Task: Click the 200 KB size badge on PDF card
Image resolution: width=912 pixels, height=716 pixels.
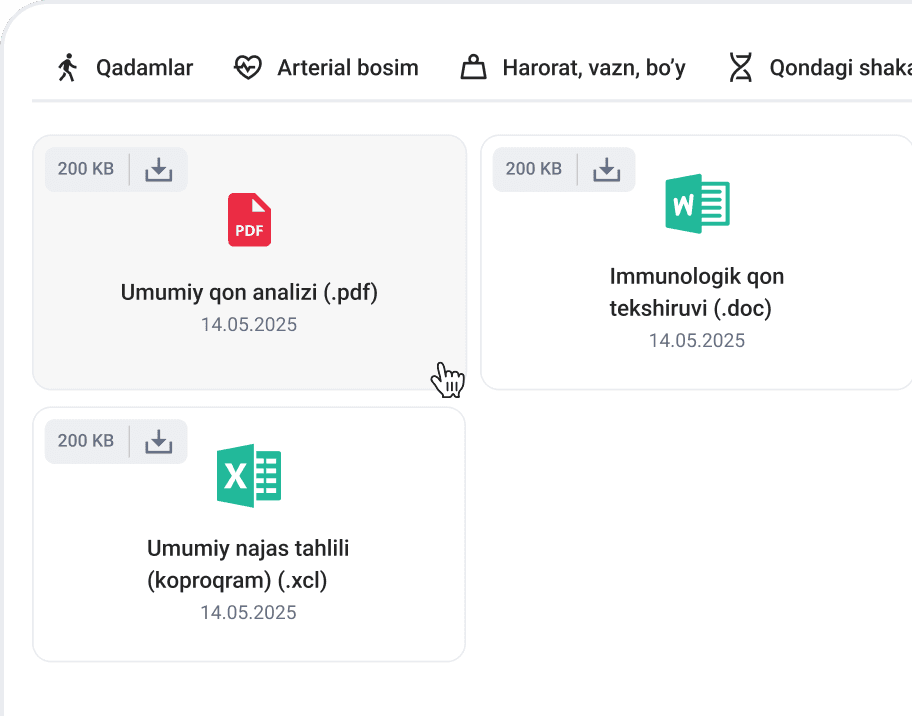Action: (x=86, y=169)
